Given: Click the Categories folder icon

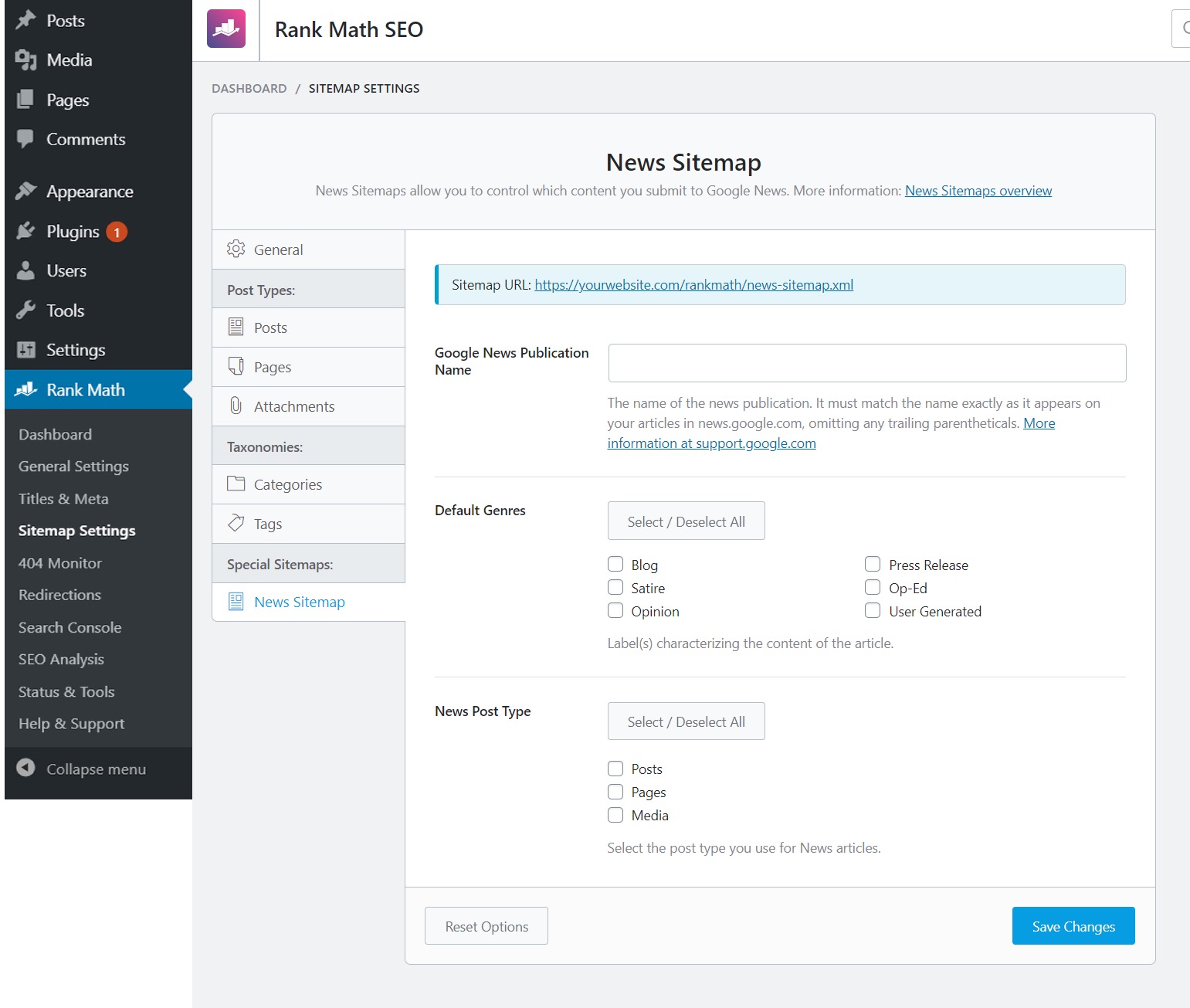Looking at the screenshot, I should pos(236,484).
